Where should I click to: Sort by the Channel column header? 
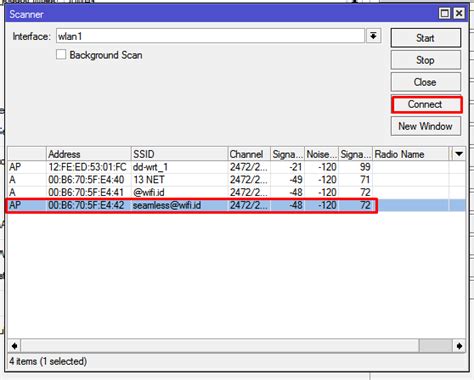point(249,154)
